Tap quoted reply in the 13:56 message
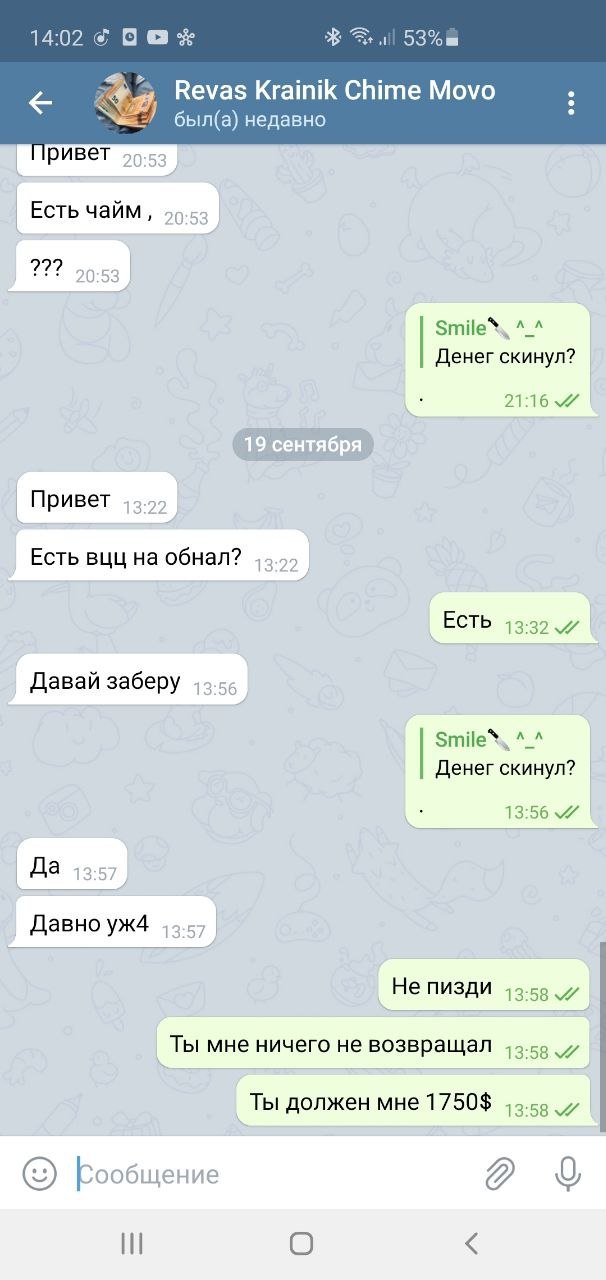 point(505,754)
